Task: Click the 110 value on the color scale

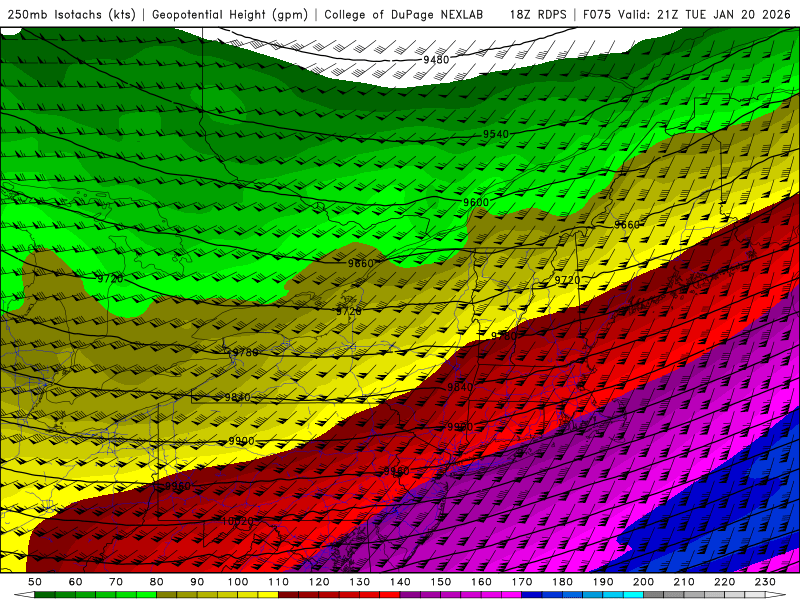Action: 278,582
